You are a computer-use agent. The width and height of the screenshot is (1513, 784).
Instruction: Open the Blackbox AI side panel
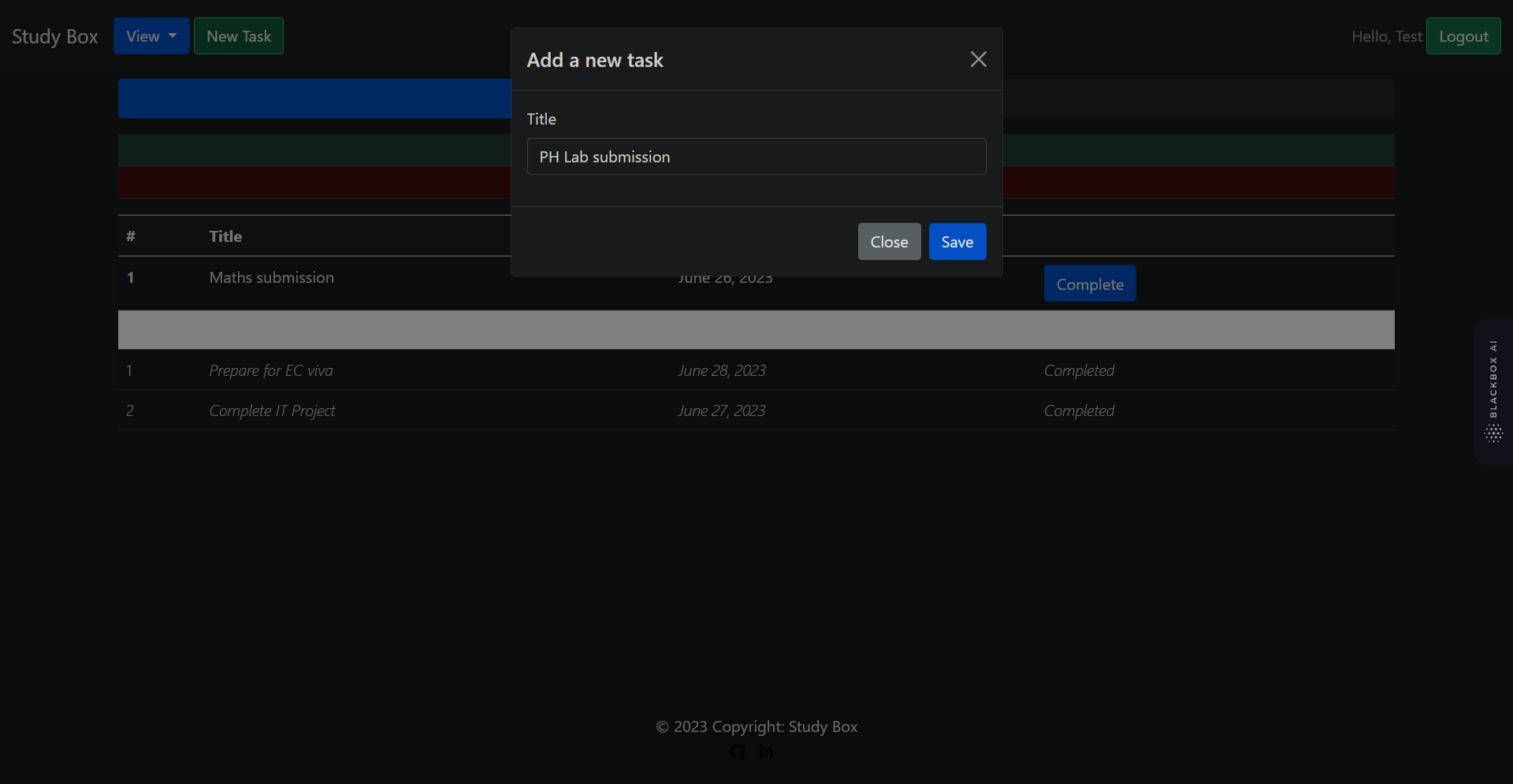[1493, 390]
